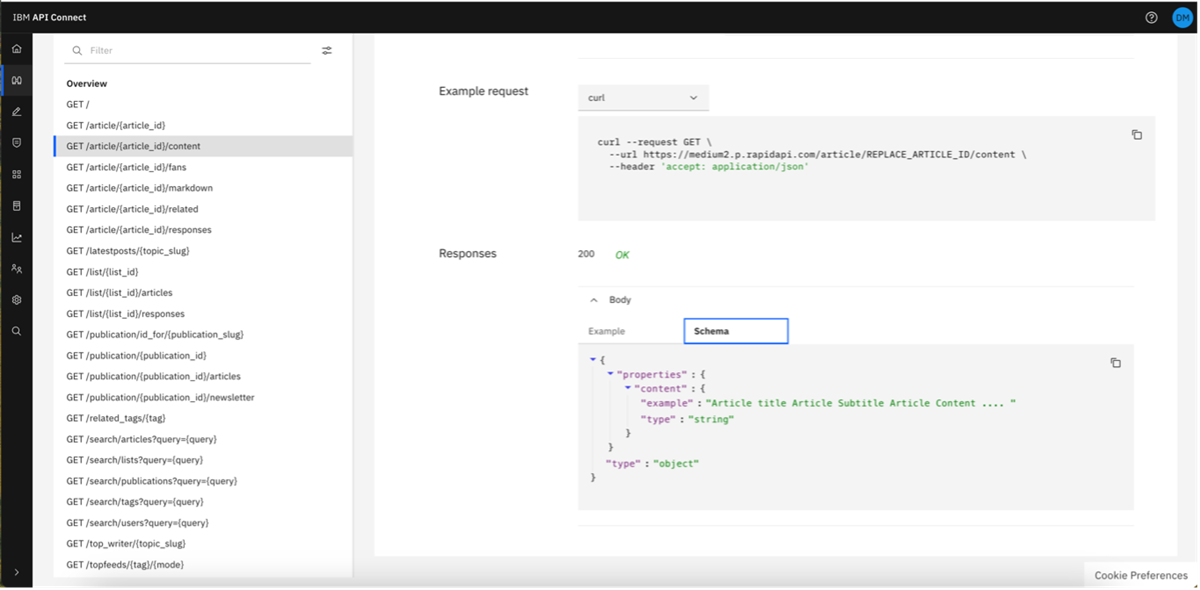Click the magnifier icon in Filter box
Viewport: 1200px width, 590px height.
(x=77, y=50)
